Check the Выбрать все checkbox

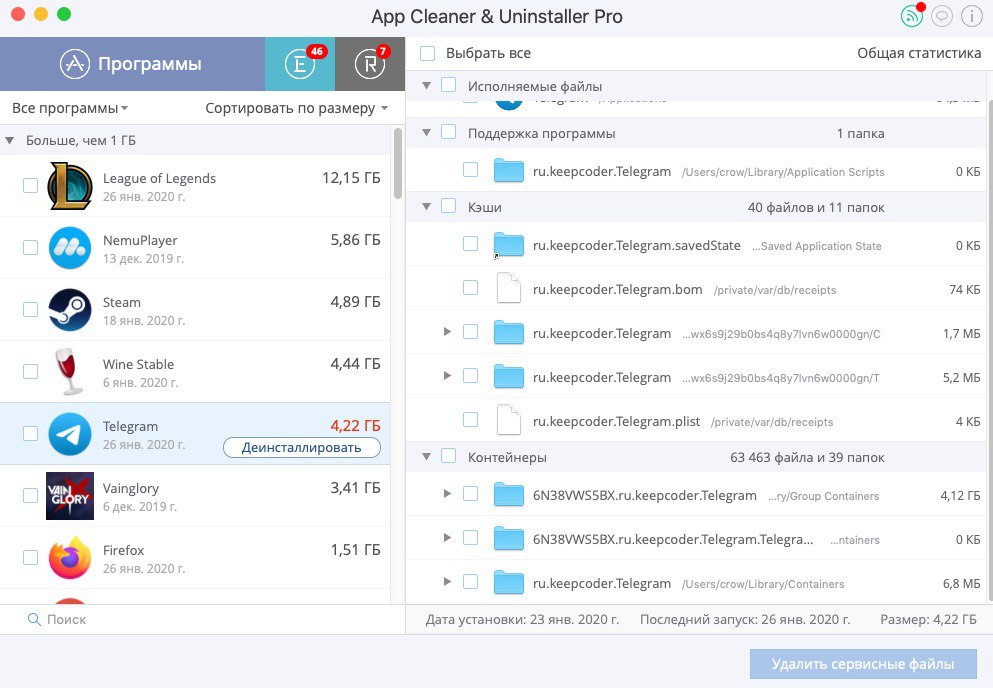tap(427, 53)
